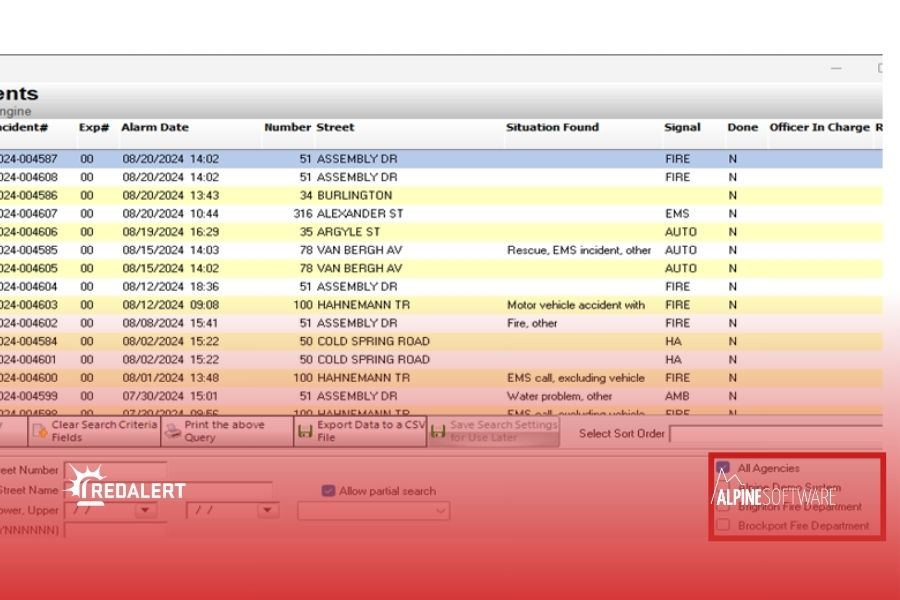Uncheck the All Agencies checkbox
This screenshot has width=900, height=600.
pos(723,467)
